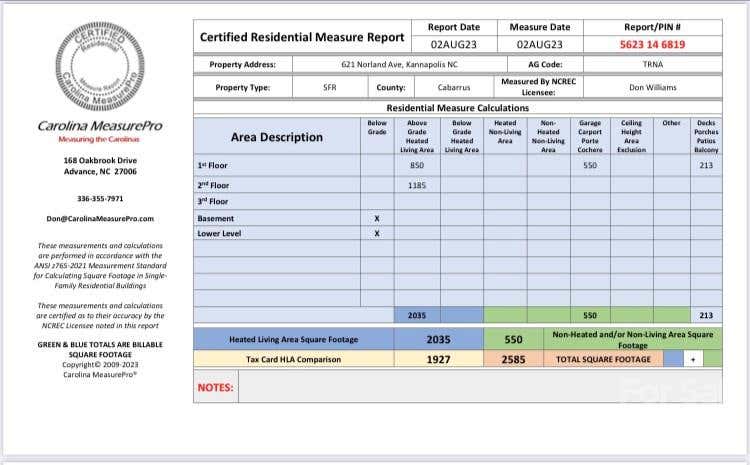Select the Property Address field value
This screenshot has width=750, height=465.
click(399, 64)
